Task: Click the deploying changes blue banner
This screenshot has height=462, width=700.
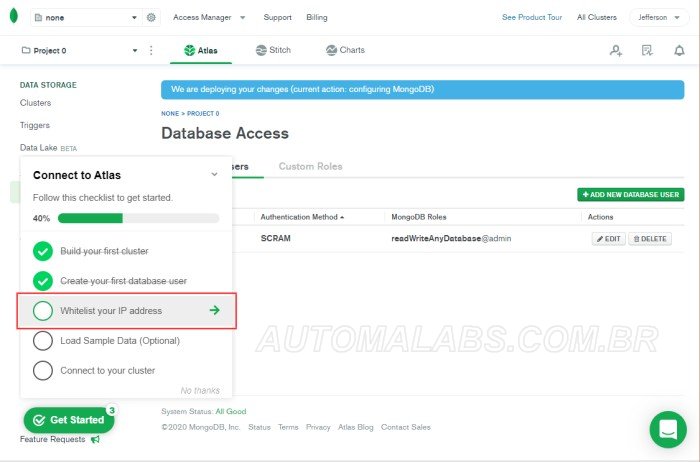Action: (422, 89)
